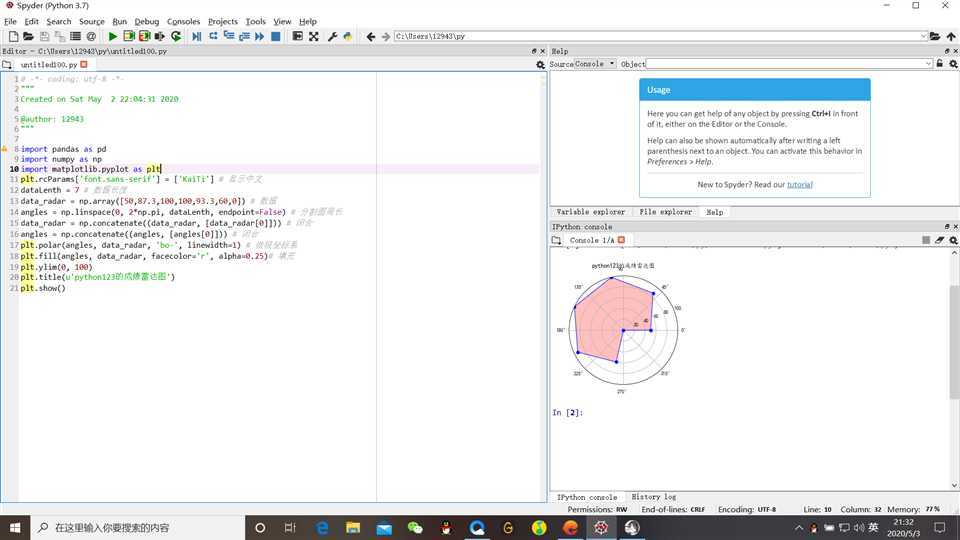Switch to the File explorer tab

point(666,212)
